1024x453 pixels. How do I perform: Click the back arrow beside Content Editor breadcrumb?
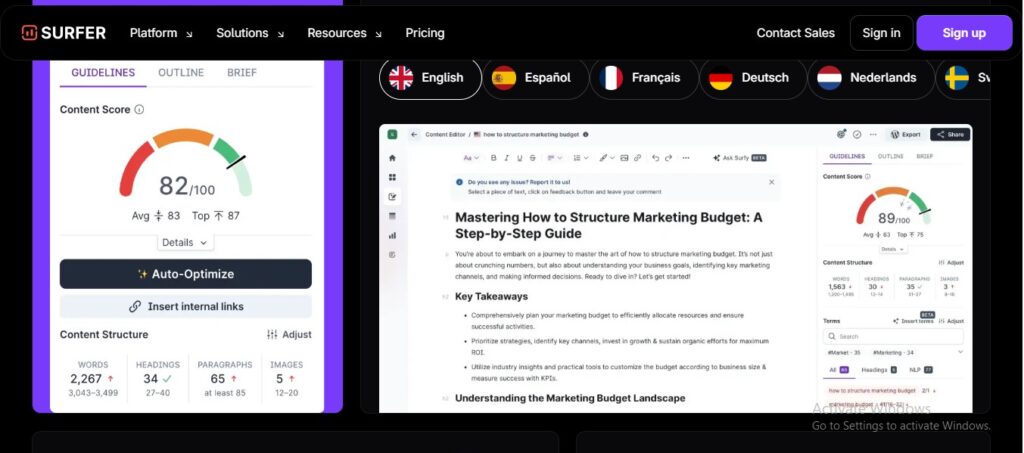[x=414, y=134]
